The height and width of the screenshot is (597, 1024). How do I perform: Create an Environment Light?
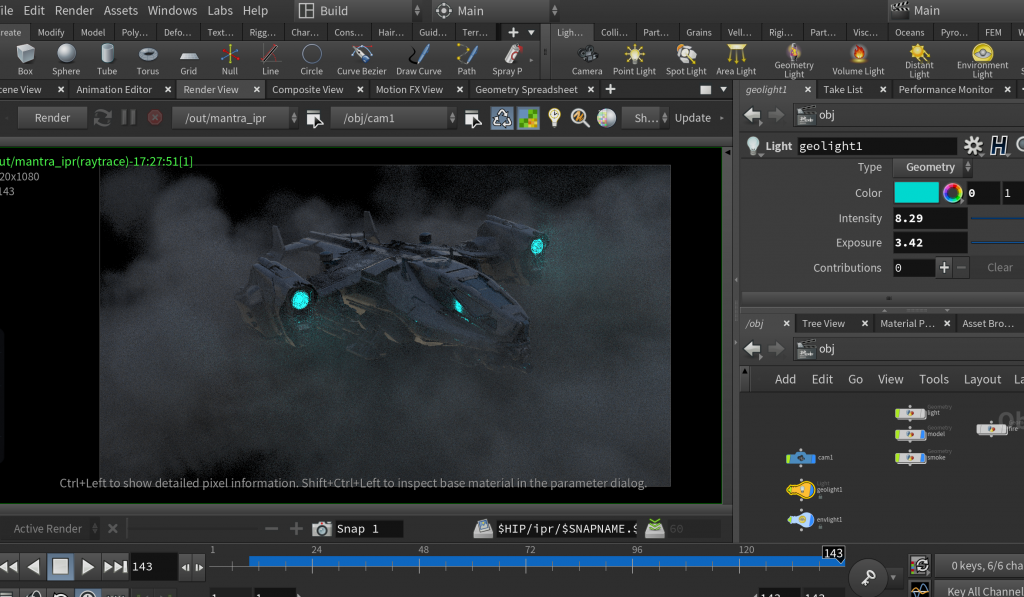(982, 61)
